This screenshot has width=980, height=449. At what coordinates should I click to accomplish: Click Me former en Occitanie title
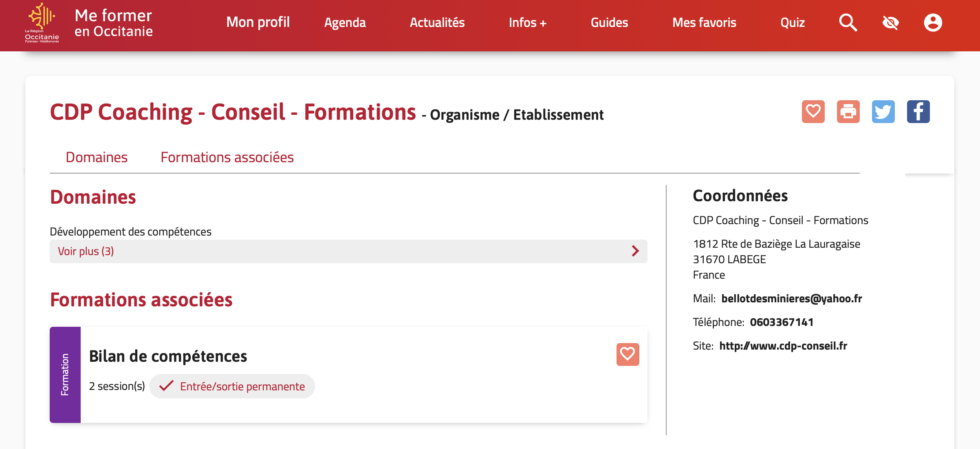[x=113, y=23]
